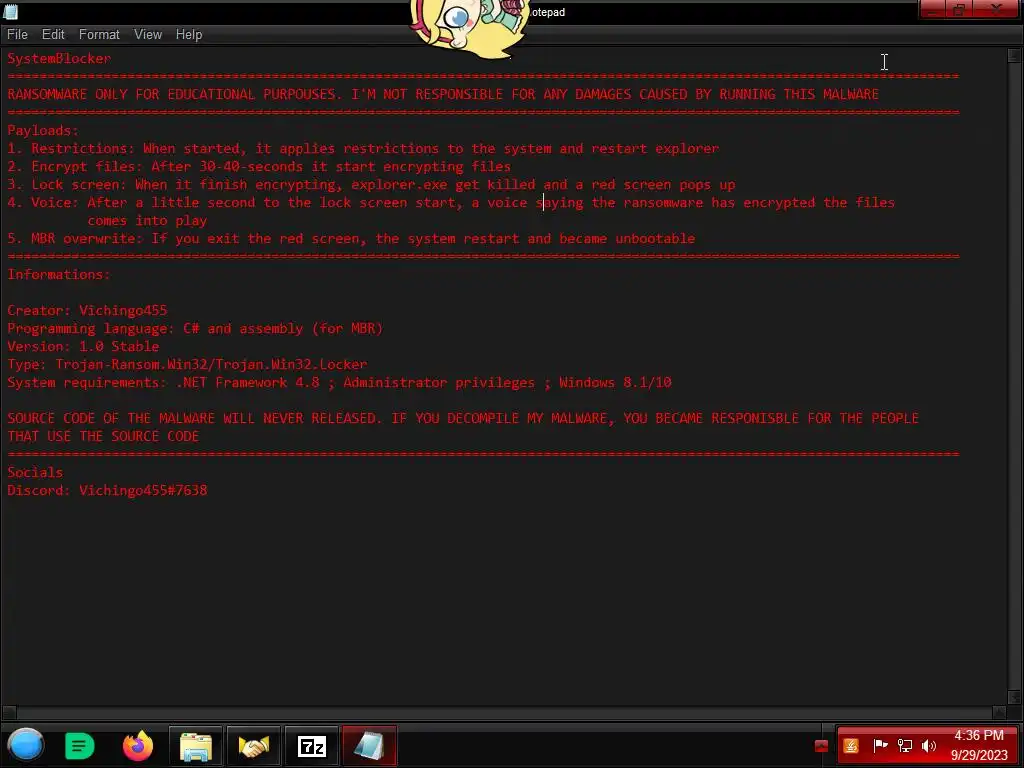Click the '3. Lock screen' line
This screenshot has height=768, width=1024.
pyautogui.click(x=371, y=184)
